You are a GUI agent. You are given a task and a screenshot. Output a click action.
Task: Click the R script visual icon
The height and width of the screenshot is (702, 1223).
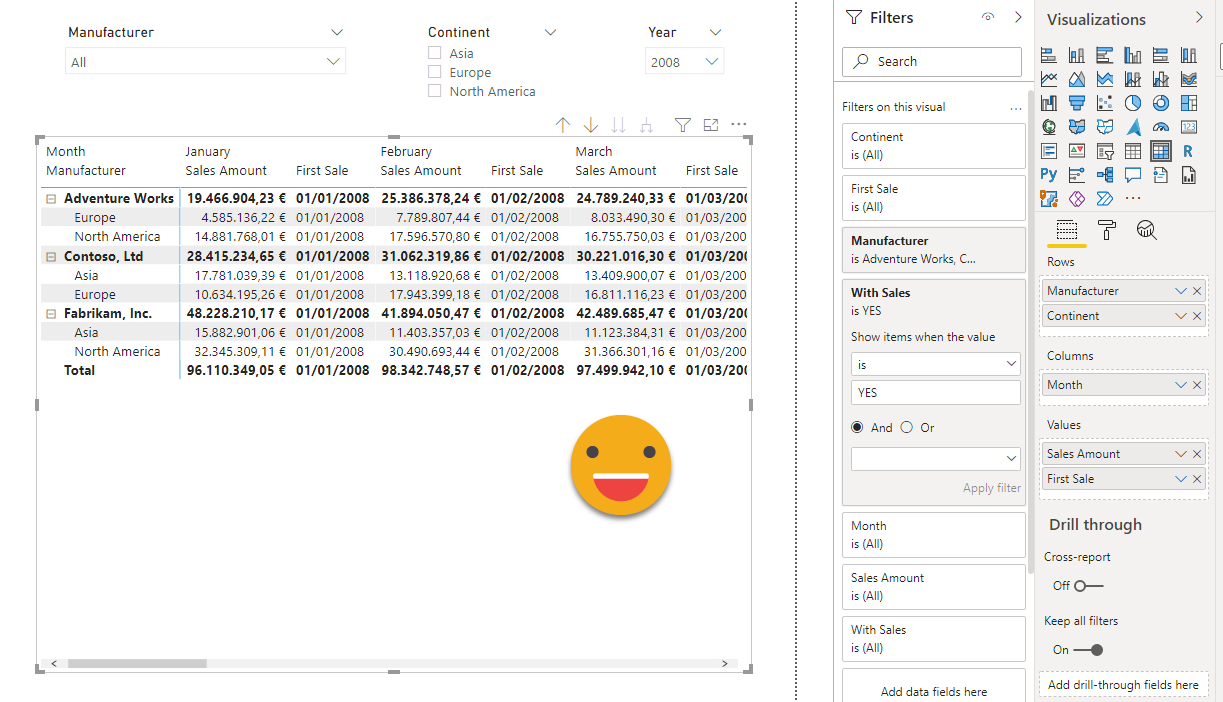(1188, 151)
